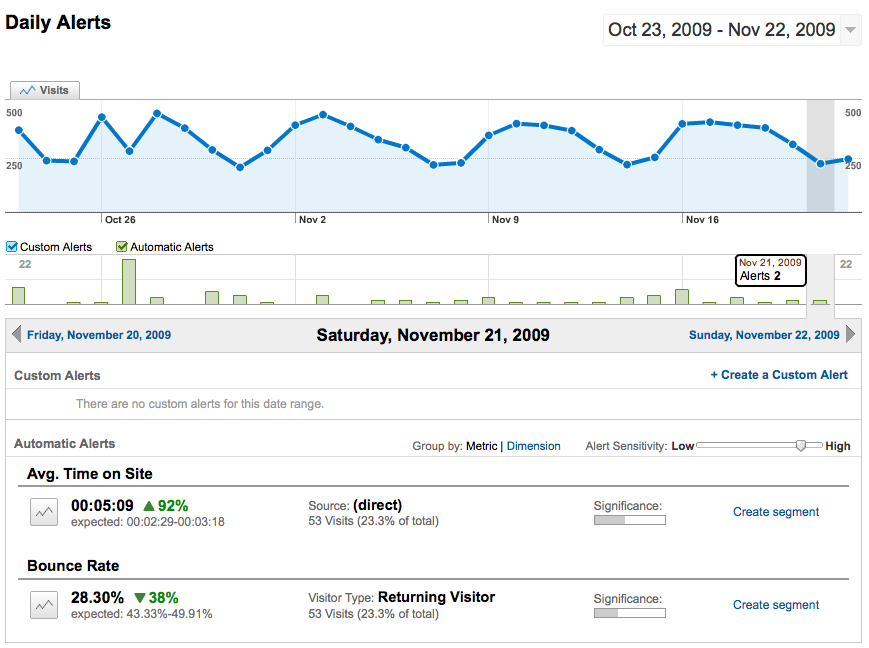This screenshot has width=869, height=648.
Task: Click the Nov 21 alert bar
Action: click(x=820, y=301)
